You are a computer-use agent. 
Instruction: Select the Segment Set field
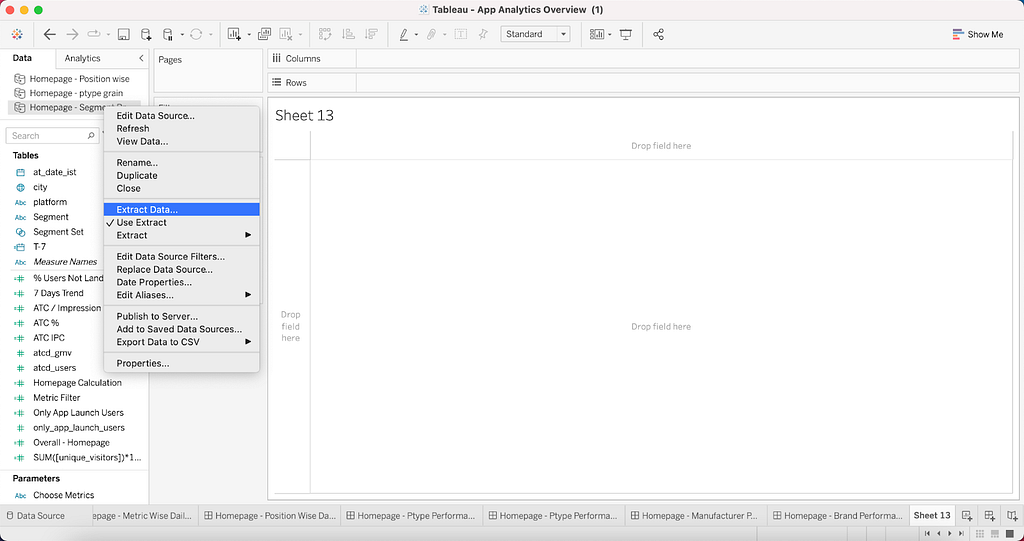58,232
